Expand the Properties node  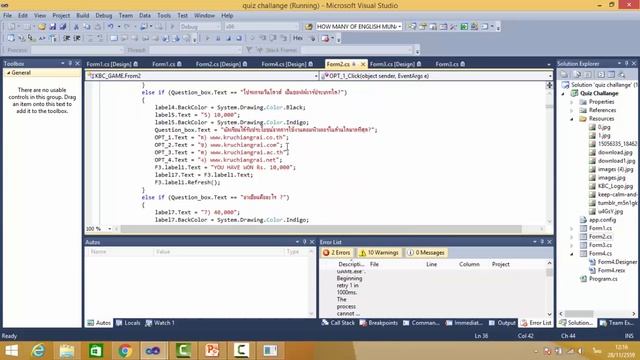572,102
